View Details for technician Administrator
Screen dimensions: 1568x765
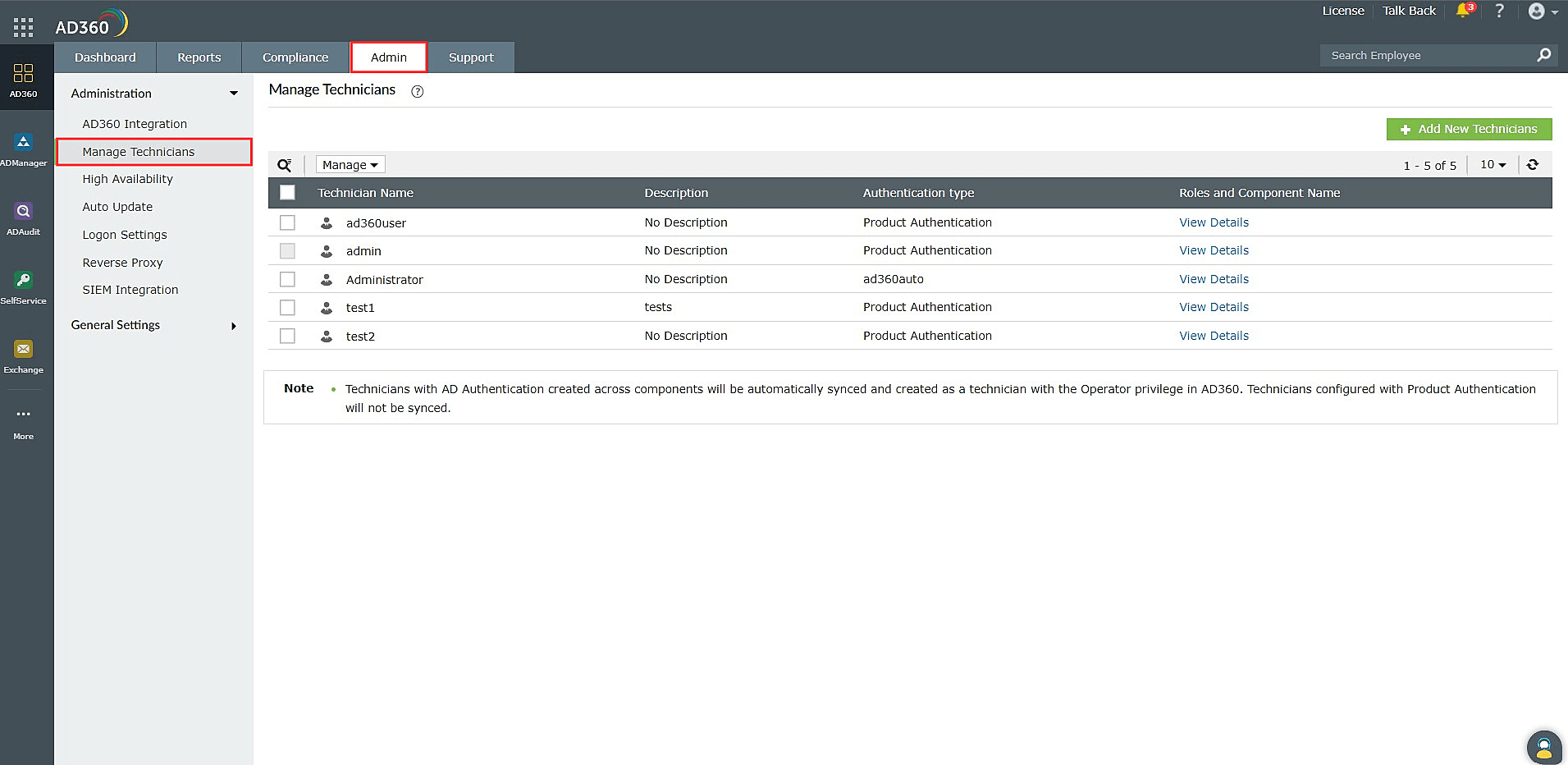tap(1214, 279)
